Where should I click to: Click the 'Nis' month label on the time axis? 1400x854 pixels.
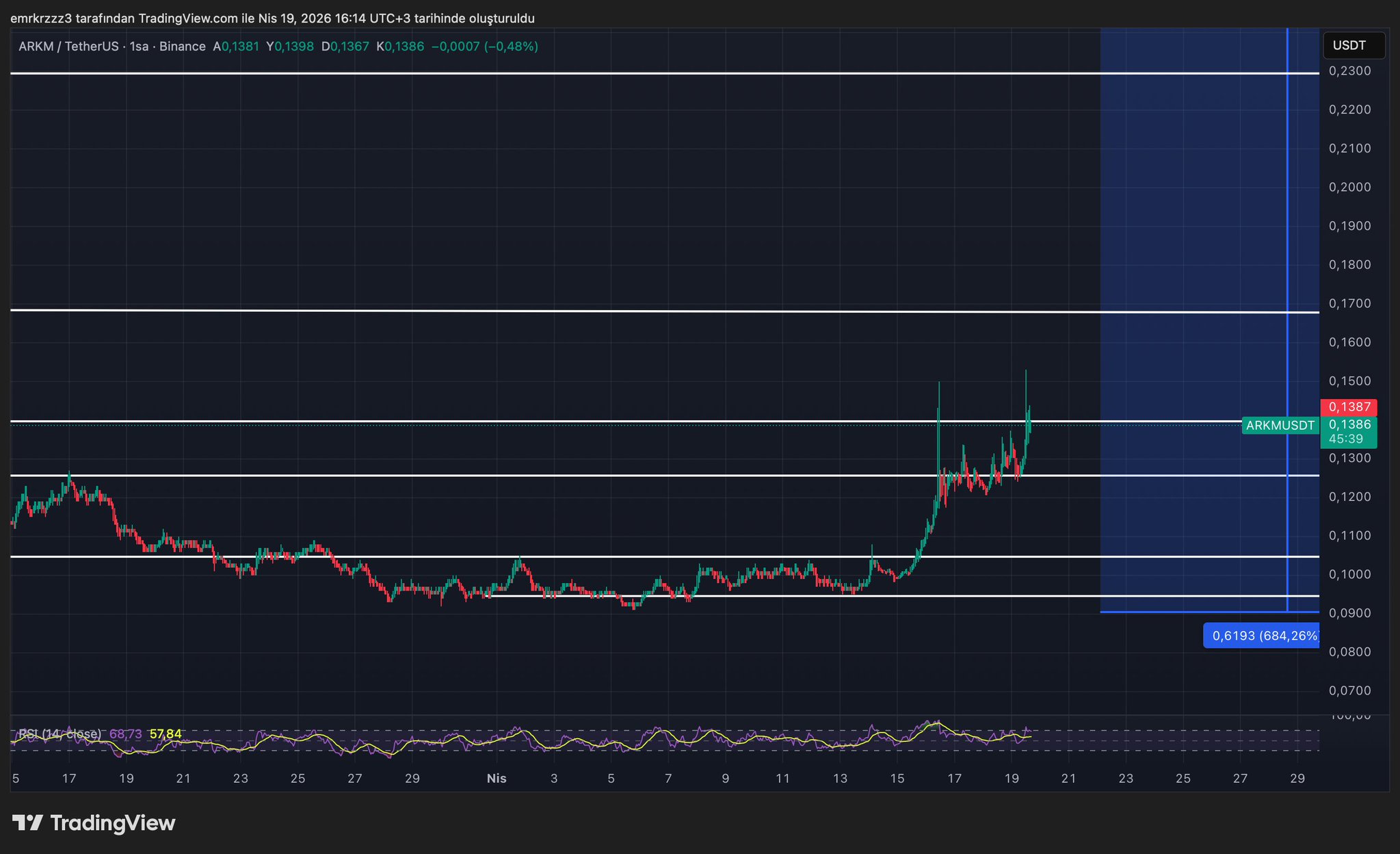tap(497, 779)
